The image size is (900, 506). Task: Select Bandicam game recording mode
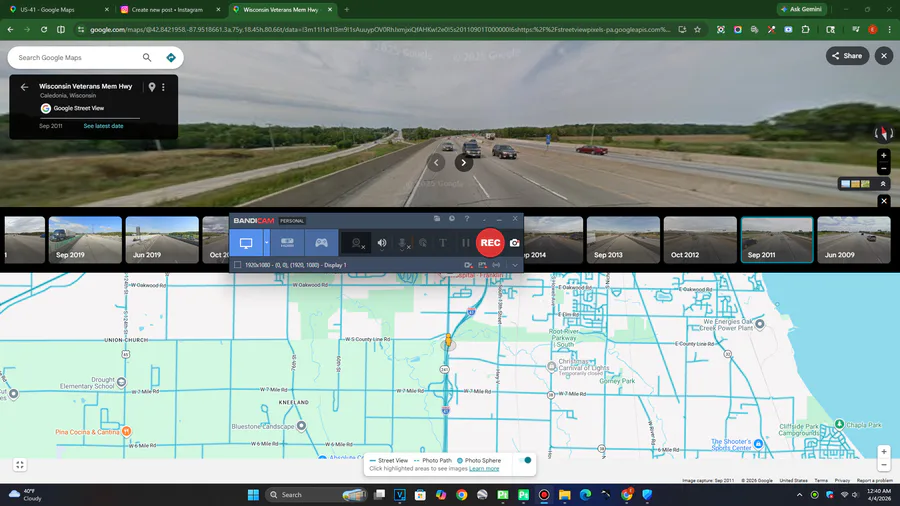point(321,243)
